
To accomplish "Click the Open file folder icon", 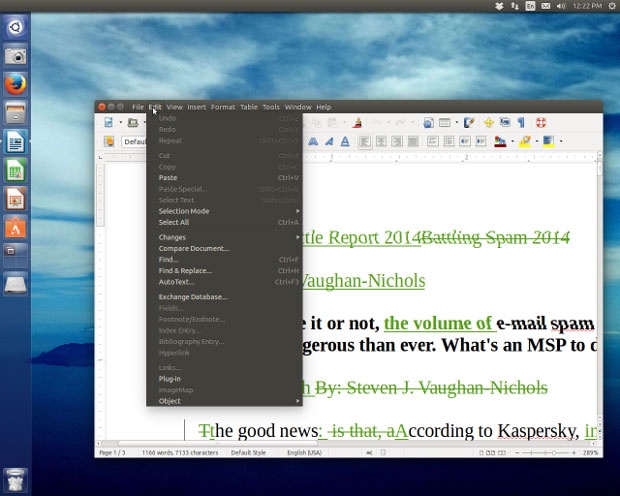I will (x=133, y=123).
